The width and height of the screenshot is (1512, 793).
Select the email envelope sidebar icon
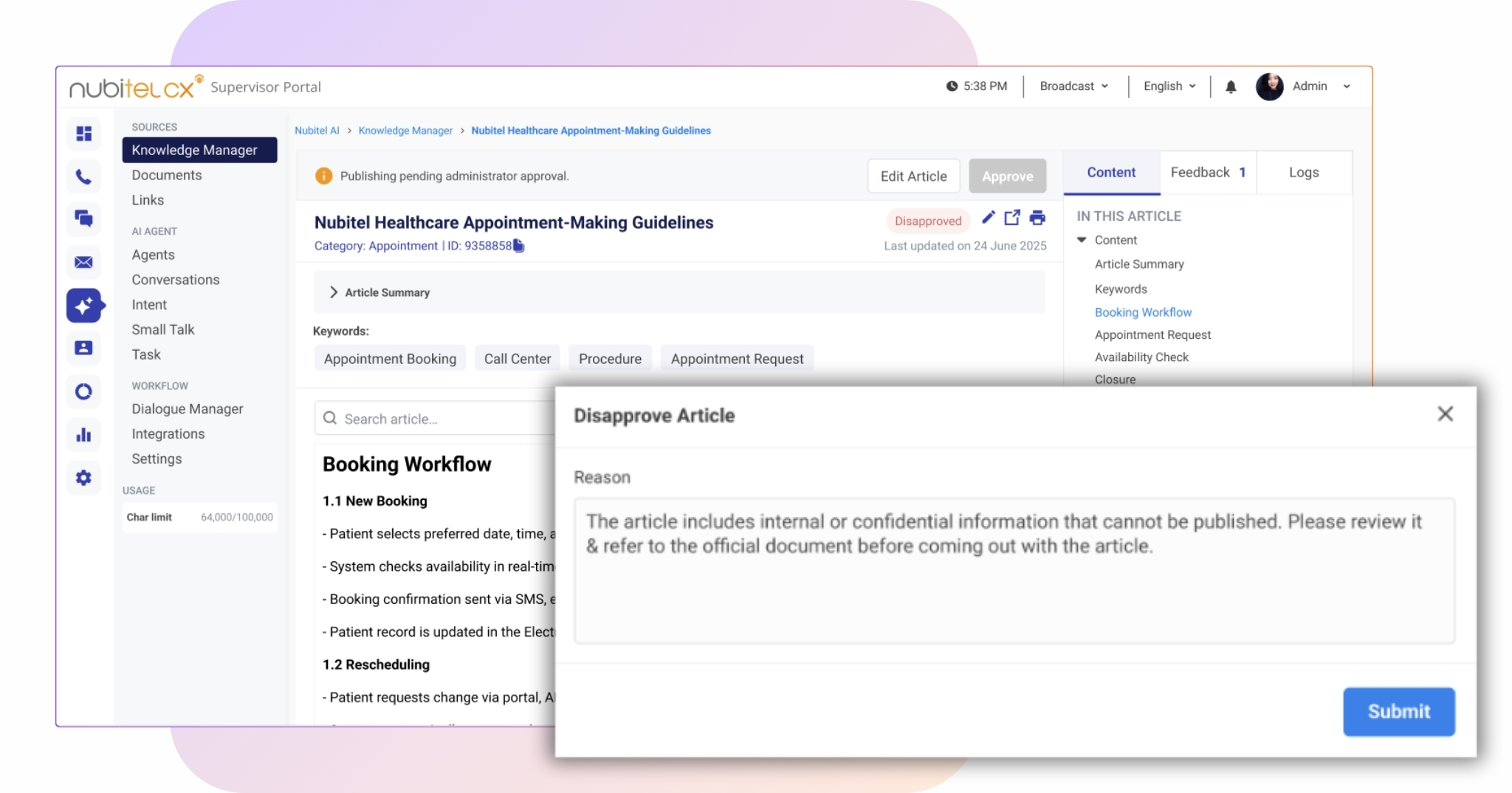coord(83,262)
